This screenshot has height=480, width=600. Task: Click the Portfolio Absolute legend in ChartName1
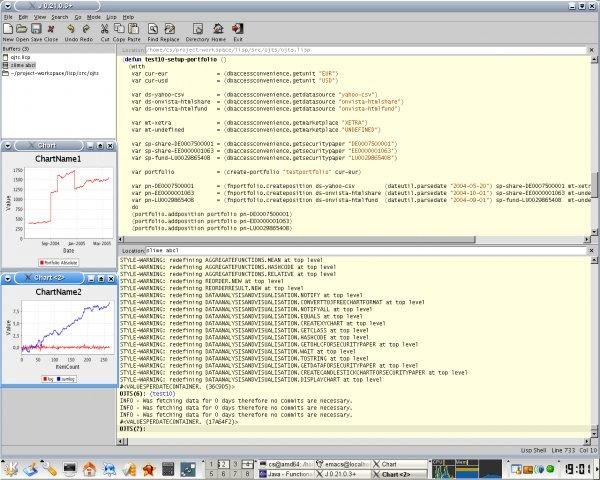[x=58, y=263]
